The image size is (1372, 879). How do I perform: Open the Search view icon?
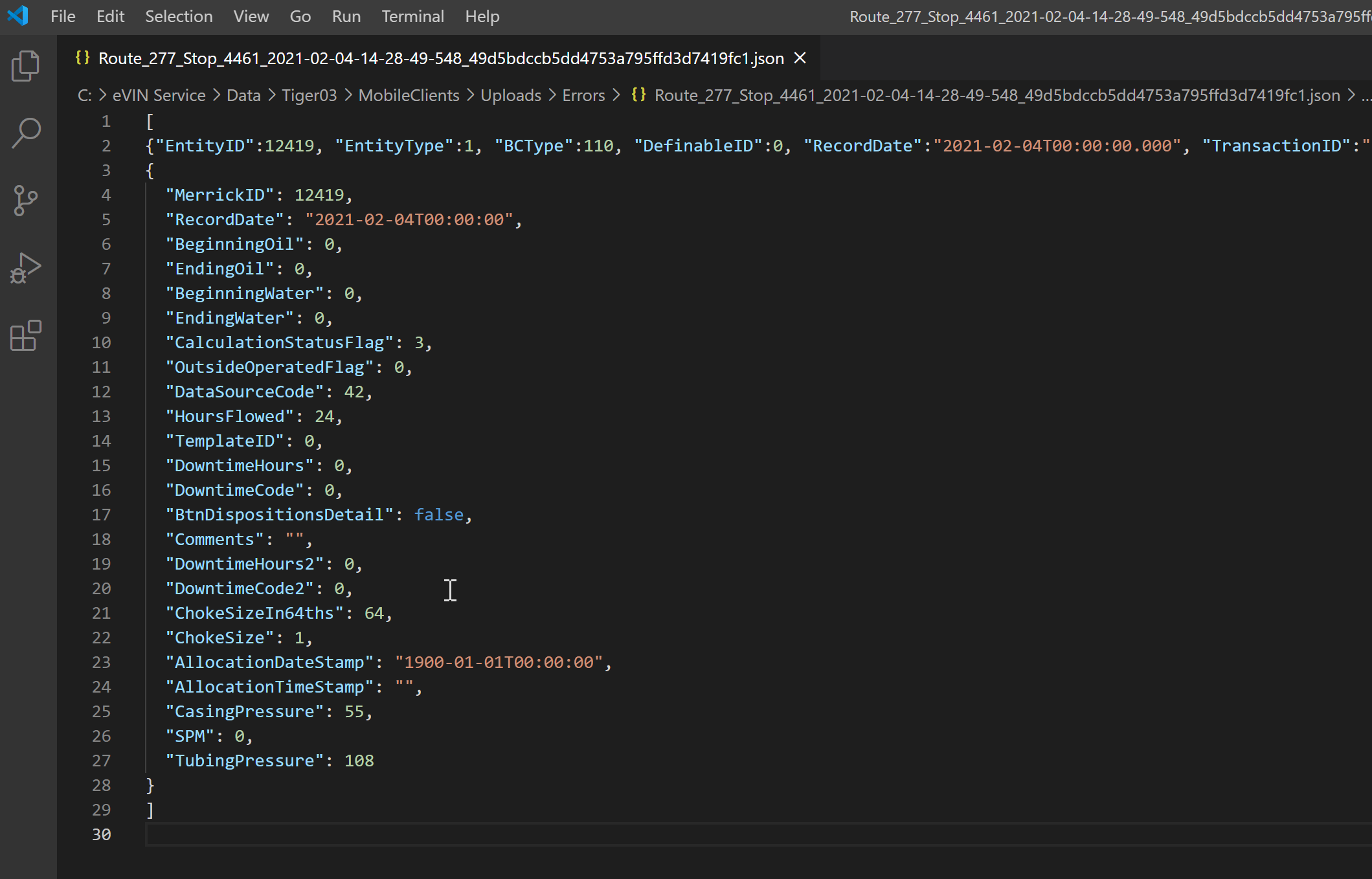(x=26, y=133)
